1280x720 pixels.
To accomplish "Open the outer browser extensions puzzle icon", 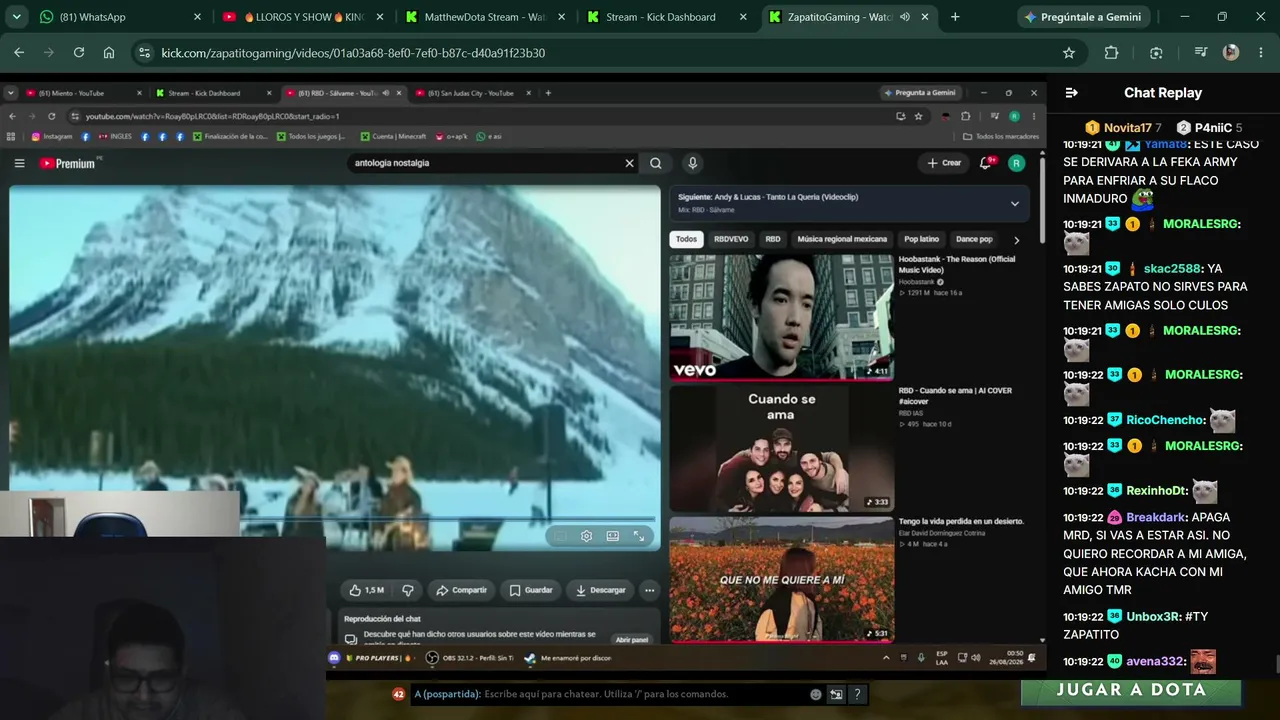I will coord(1111,53).
